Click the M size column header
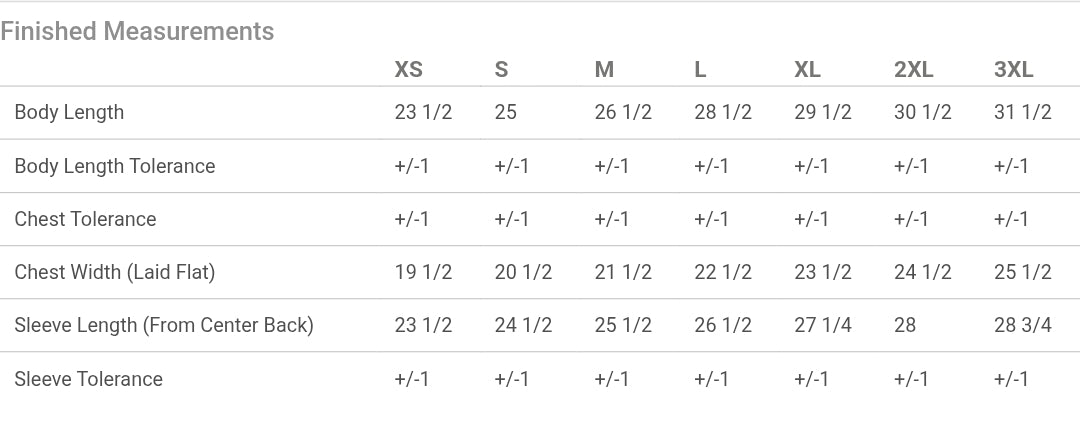Screen dimensions: 1080x427 point(604,69)
